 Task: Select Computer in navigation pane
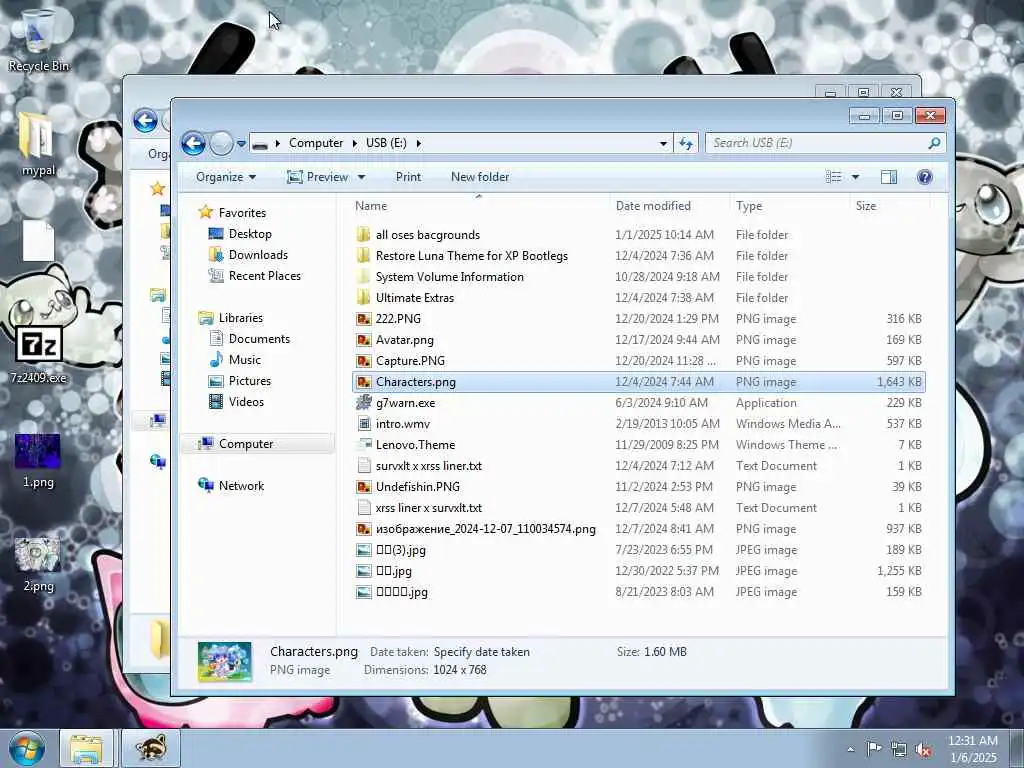click(246, 444)
